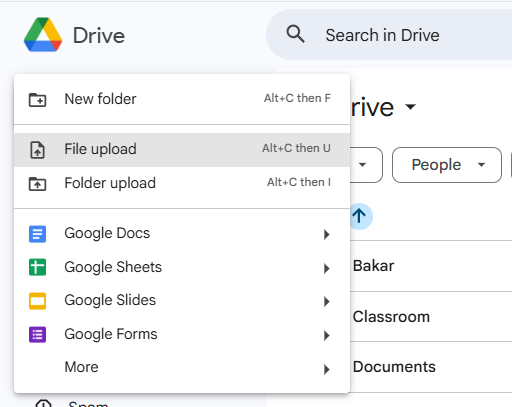Click the green Google Sheets icon

coord(37,267)
